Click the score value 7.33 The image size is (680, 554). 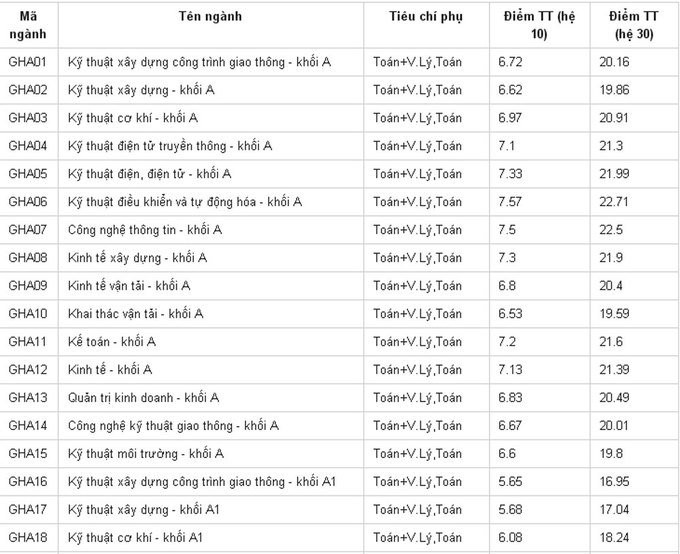click(x=510, y=174)
